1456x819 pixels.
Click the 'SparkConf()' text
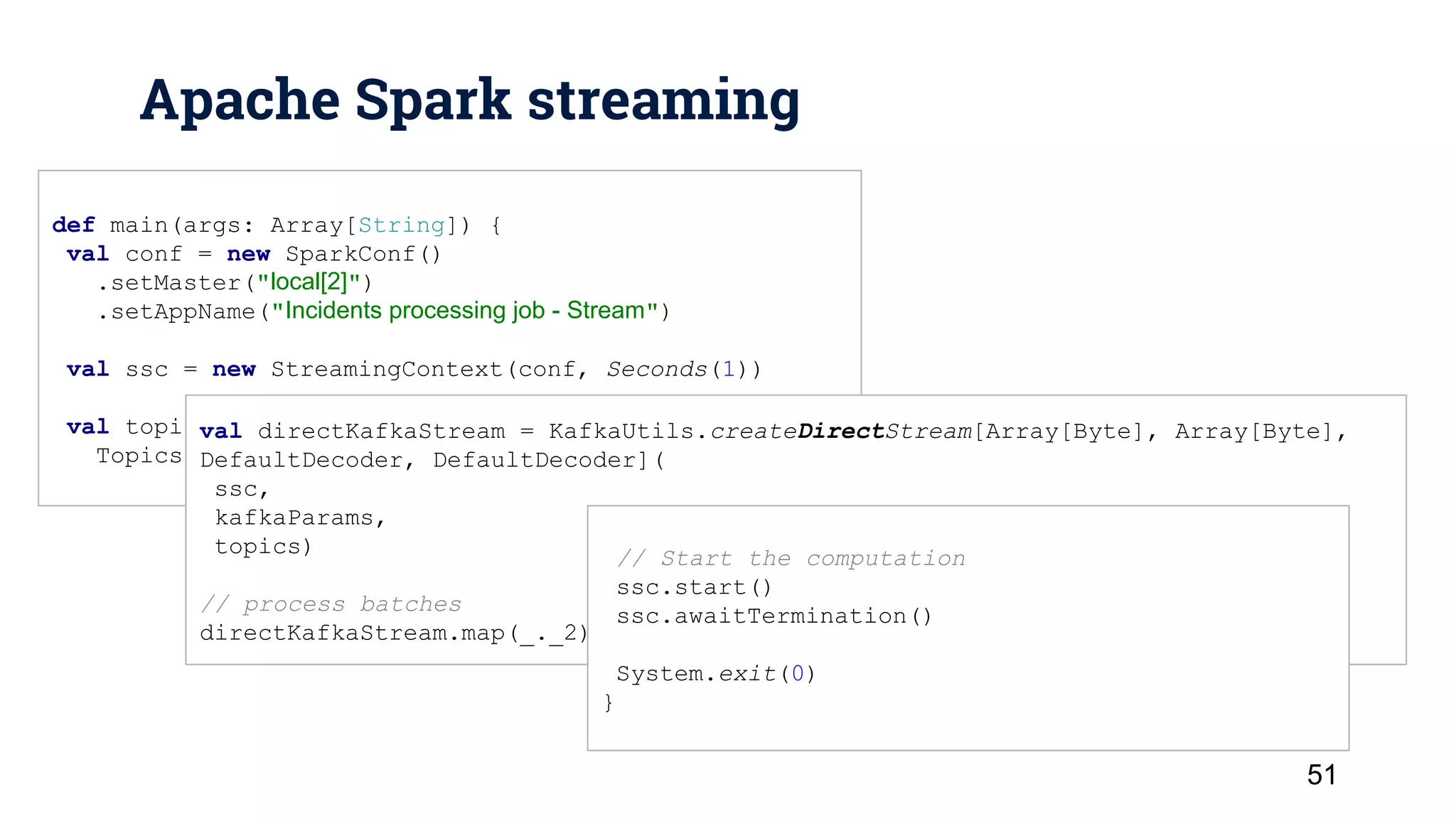363,255
